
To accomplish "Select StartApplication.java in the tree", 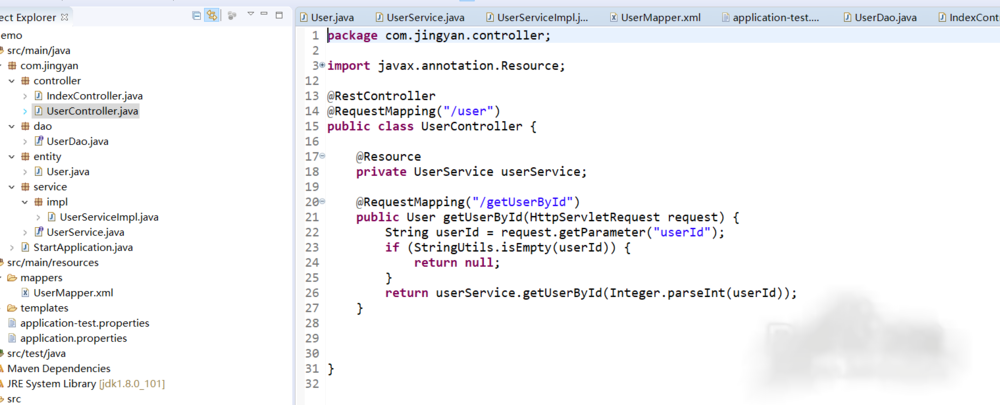I will 82,247.
